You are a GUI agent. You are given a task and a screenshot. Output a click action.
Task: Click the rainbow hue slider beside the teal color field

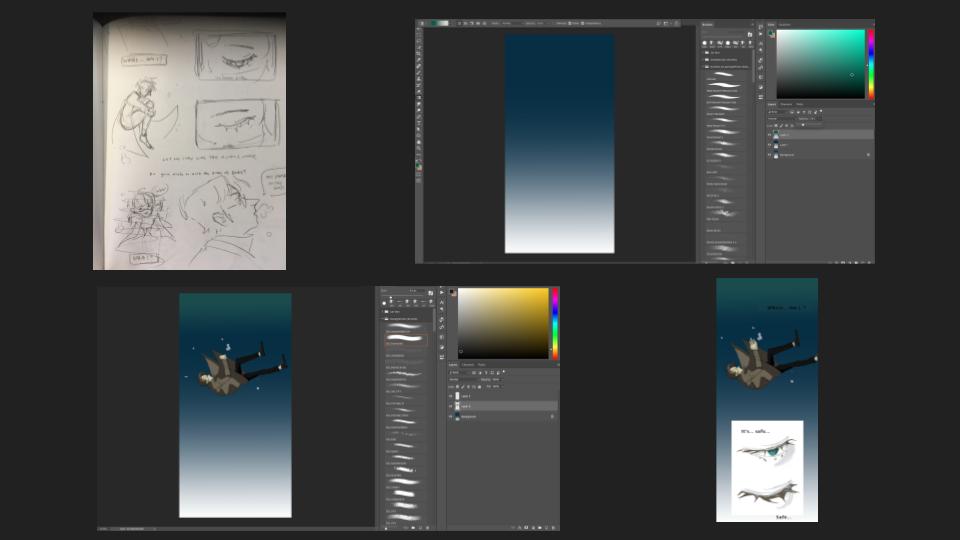870,64
